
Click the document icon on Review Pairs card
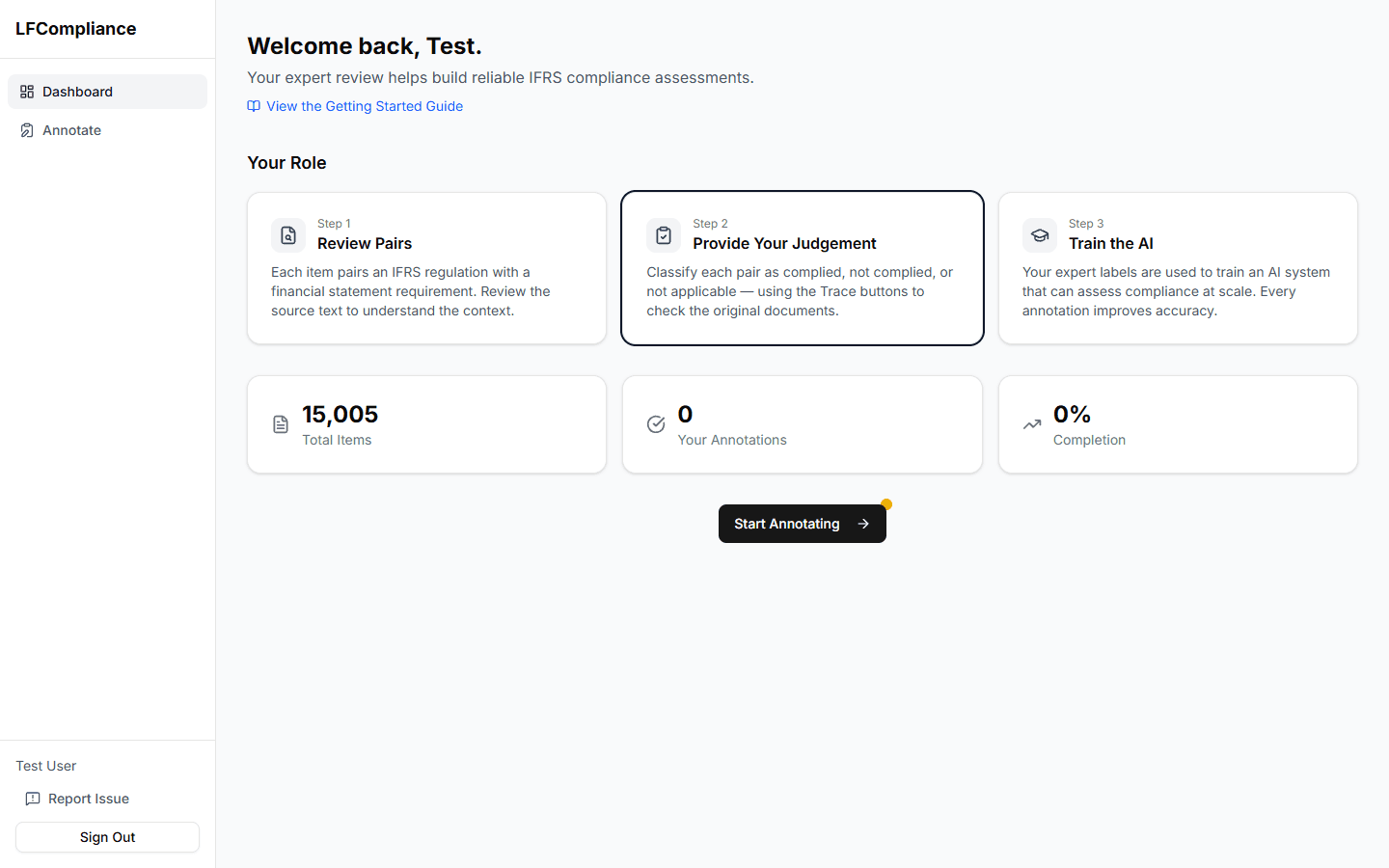tap(287, 234)
